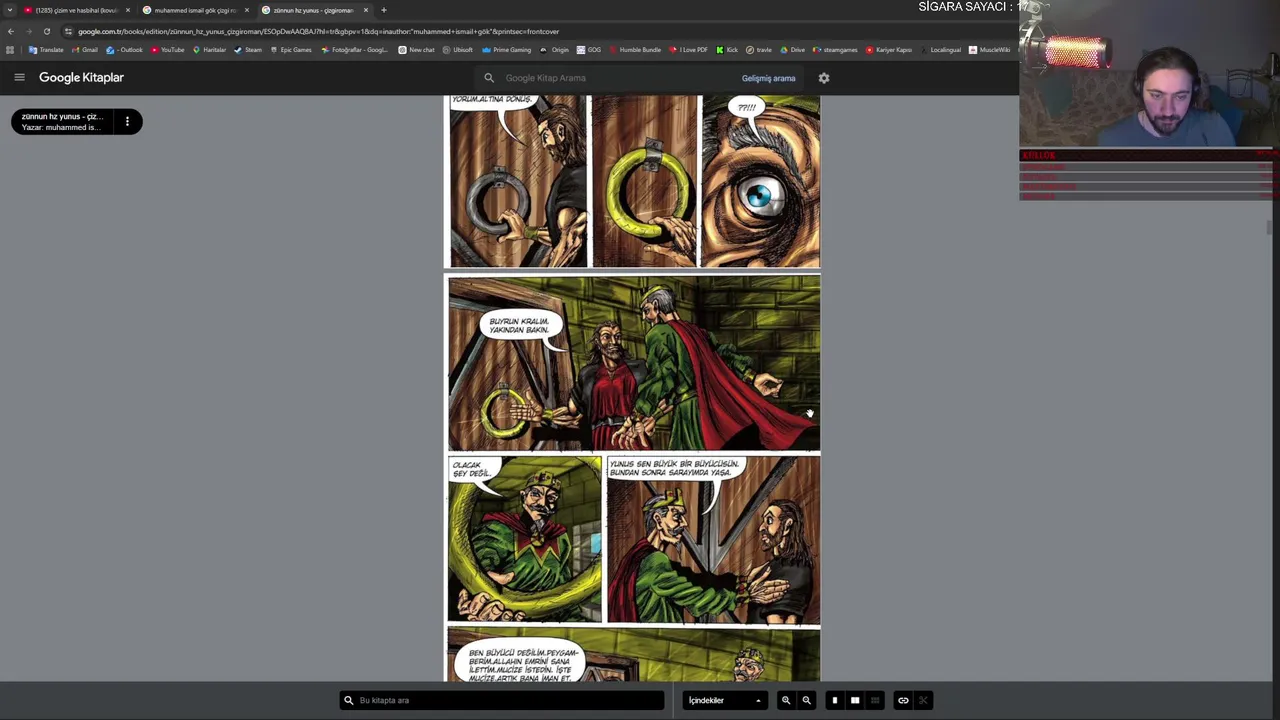The width and height of the screenshot is (1280, 720).
Task: Open the Fotoğraflar Google bookmark
Action: coord(355,50)
